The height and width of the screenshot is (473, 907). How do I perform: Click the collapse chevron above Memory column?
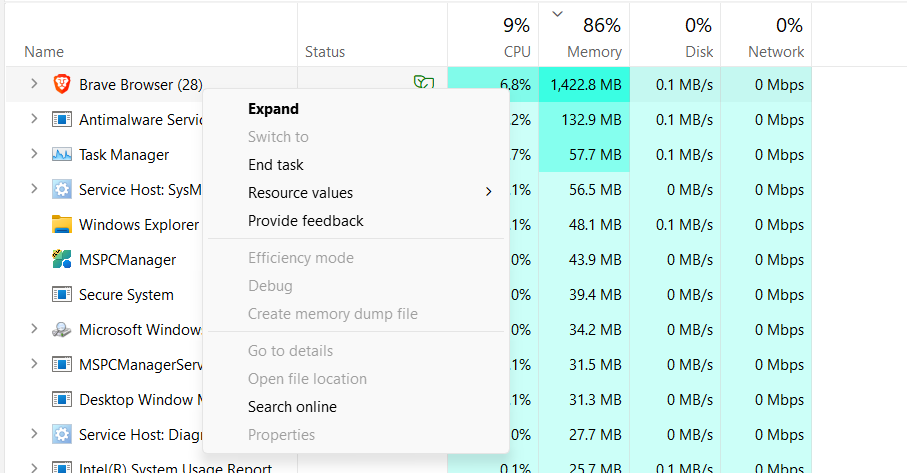click(558, 14)
